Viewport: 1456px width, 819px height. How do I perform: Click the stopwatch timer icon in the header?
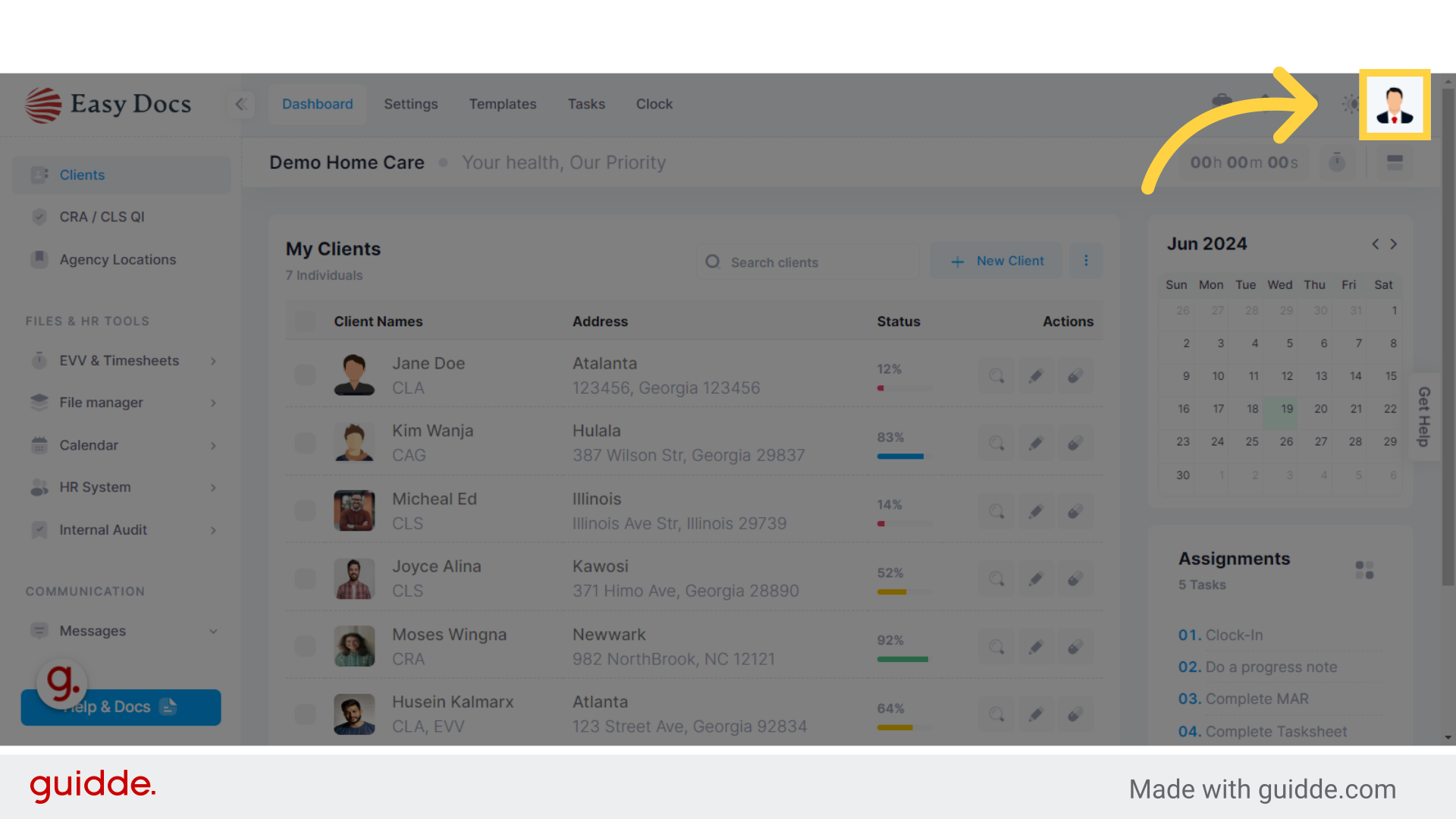1336,162
